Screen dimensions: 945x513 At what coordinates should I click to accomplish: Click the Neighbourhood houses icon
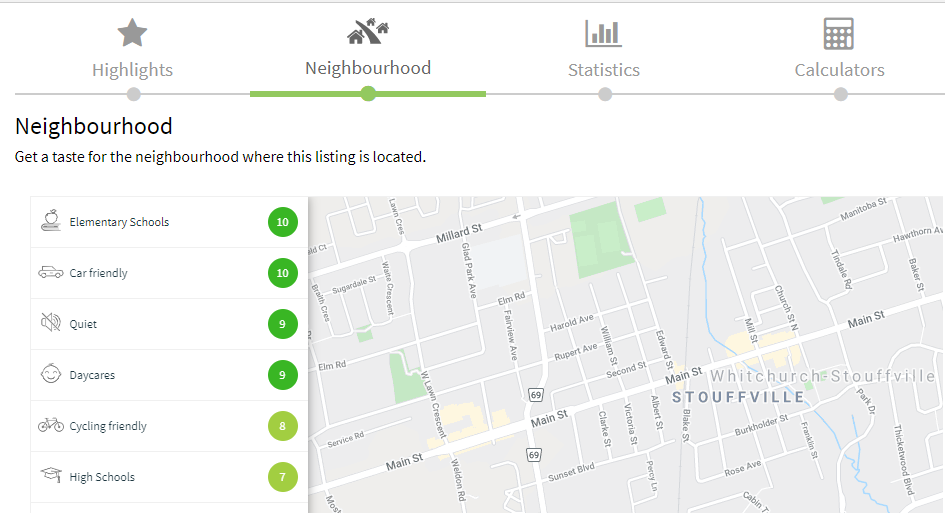(368, 31)
